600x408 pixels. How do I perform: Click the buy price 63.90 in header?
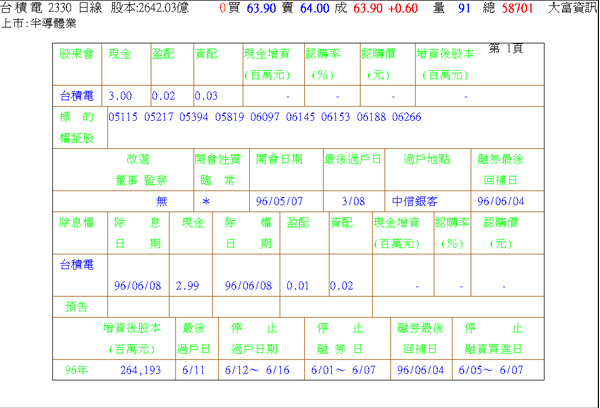pos(261,8)
